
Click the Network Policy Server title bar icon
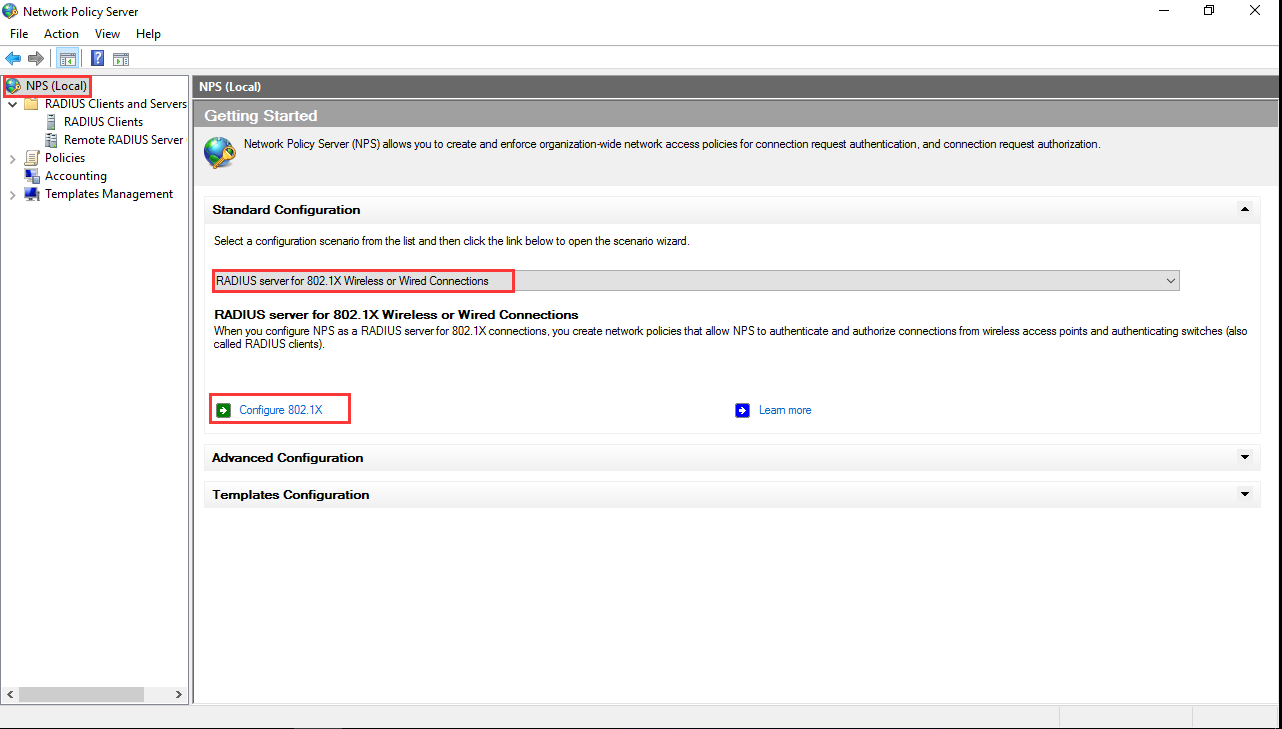click(x=10, y=11)
